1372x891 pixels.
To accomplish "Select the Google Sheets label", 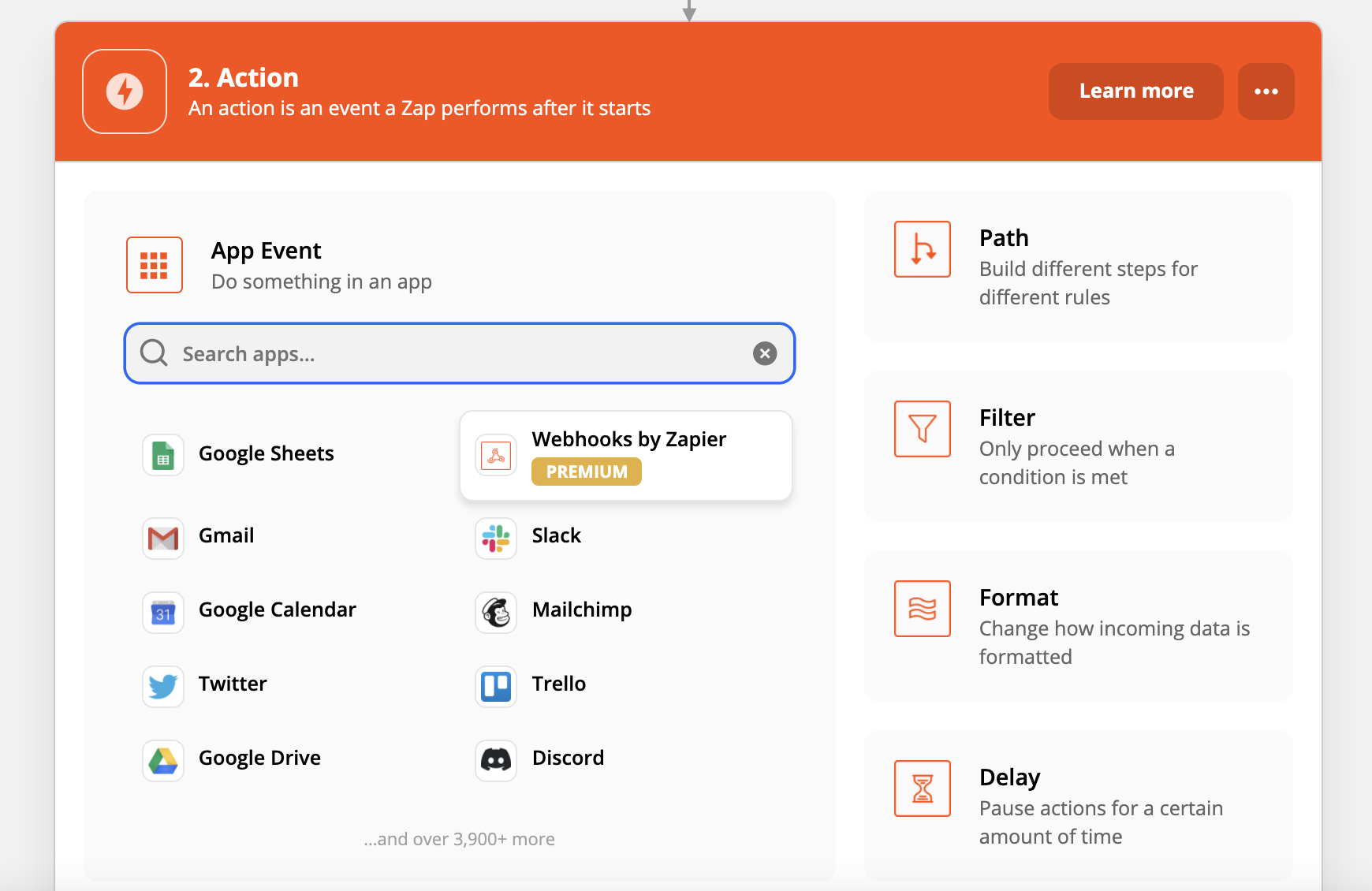I will (x=267, y=454).
